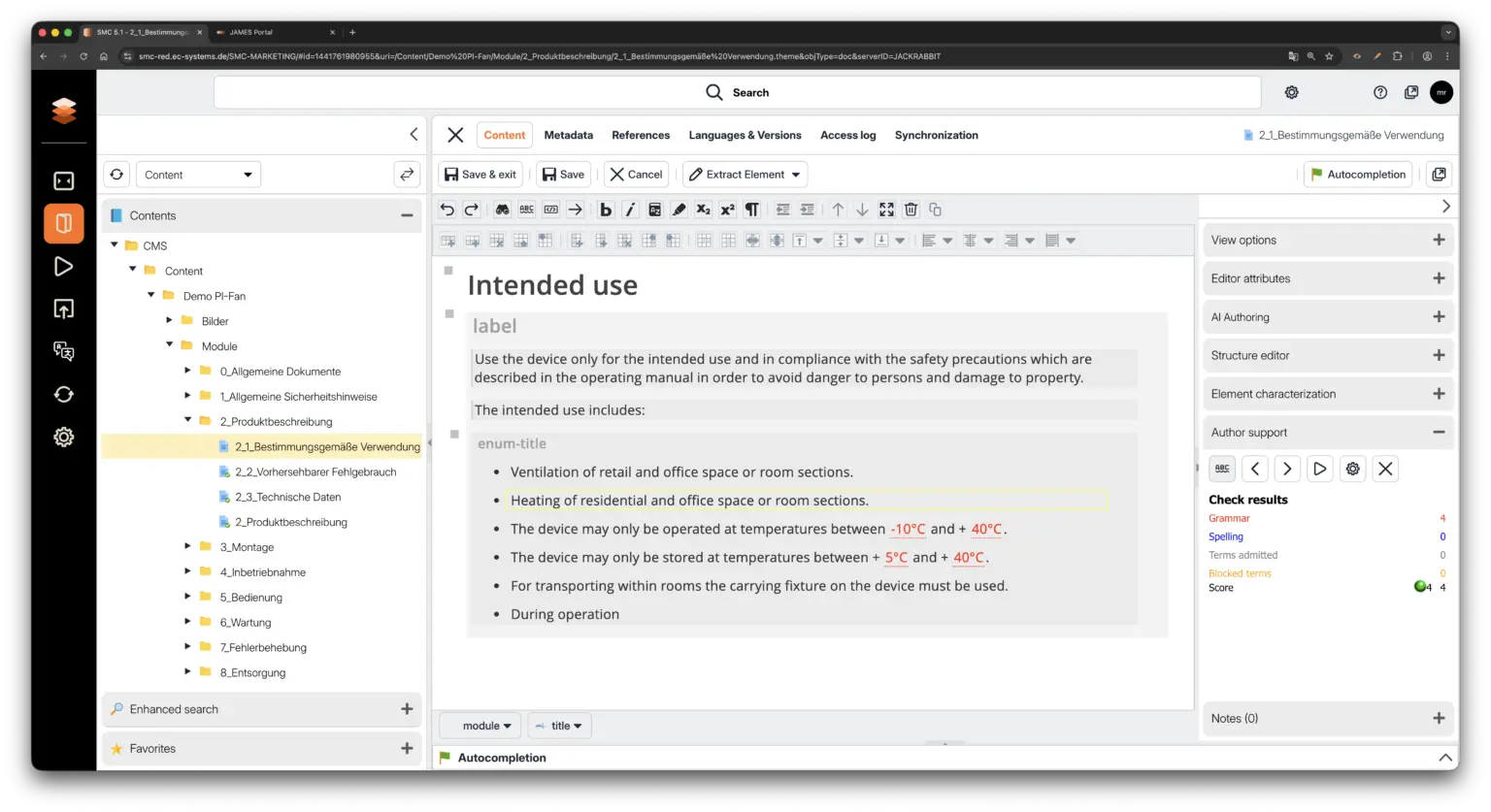
Task: Click the Search field at the top
Action: (x=737, y=92)
